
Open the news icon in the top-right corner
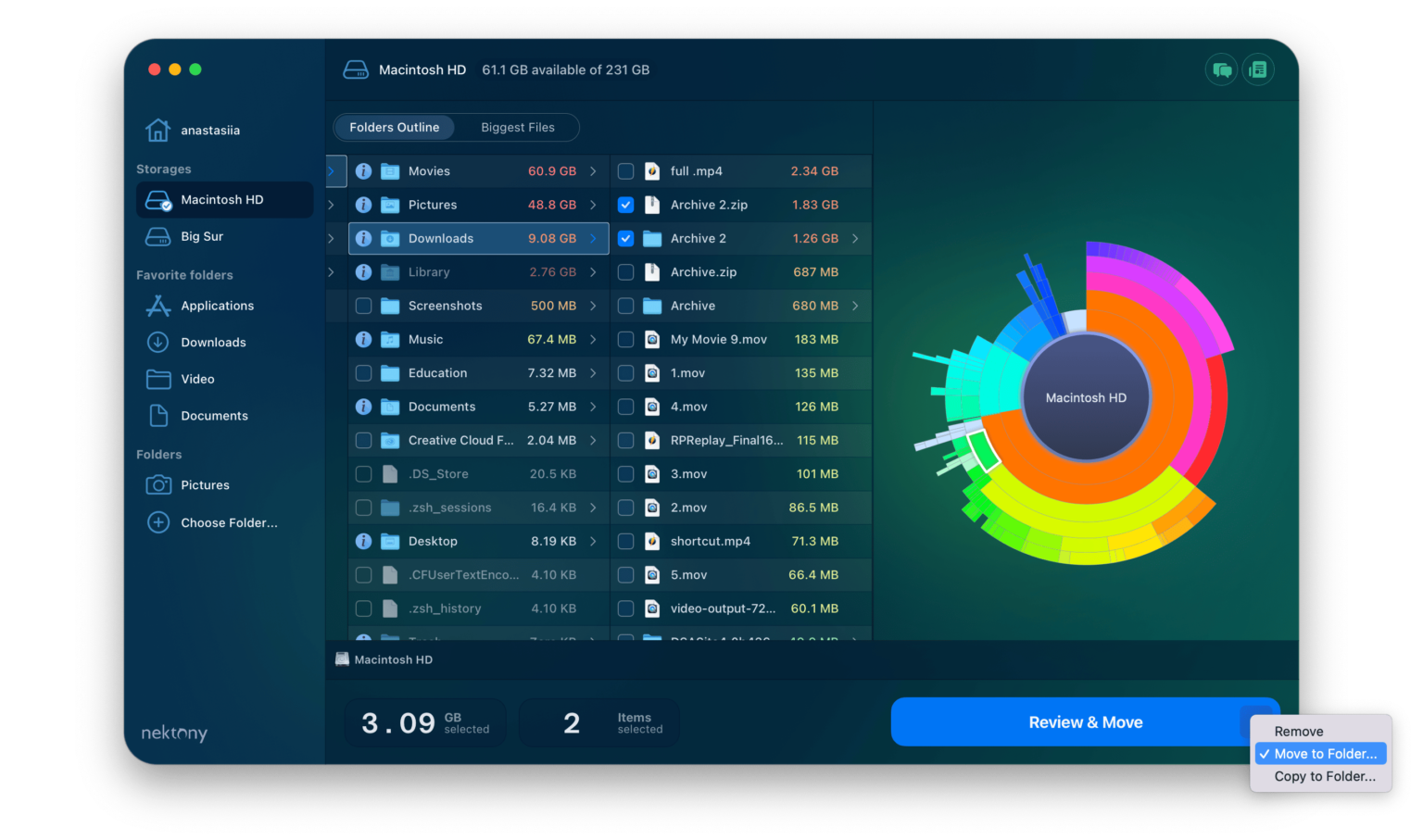1258,69
